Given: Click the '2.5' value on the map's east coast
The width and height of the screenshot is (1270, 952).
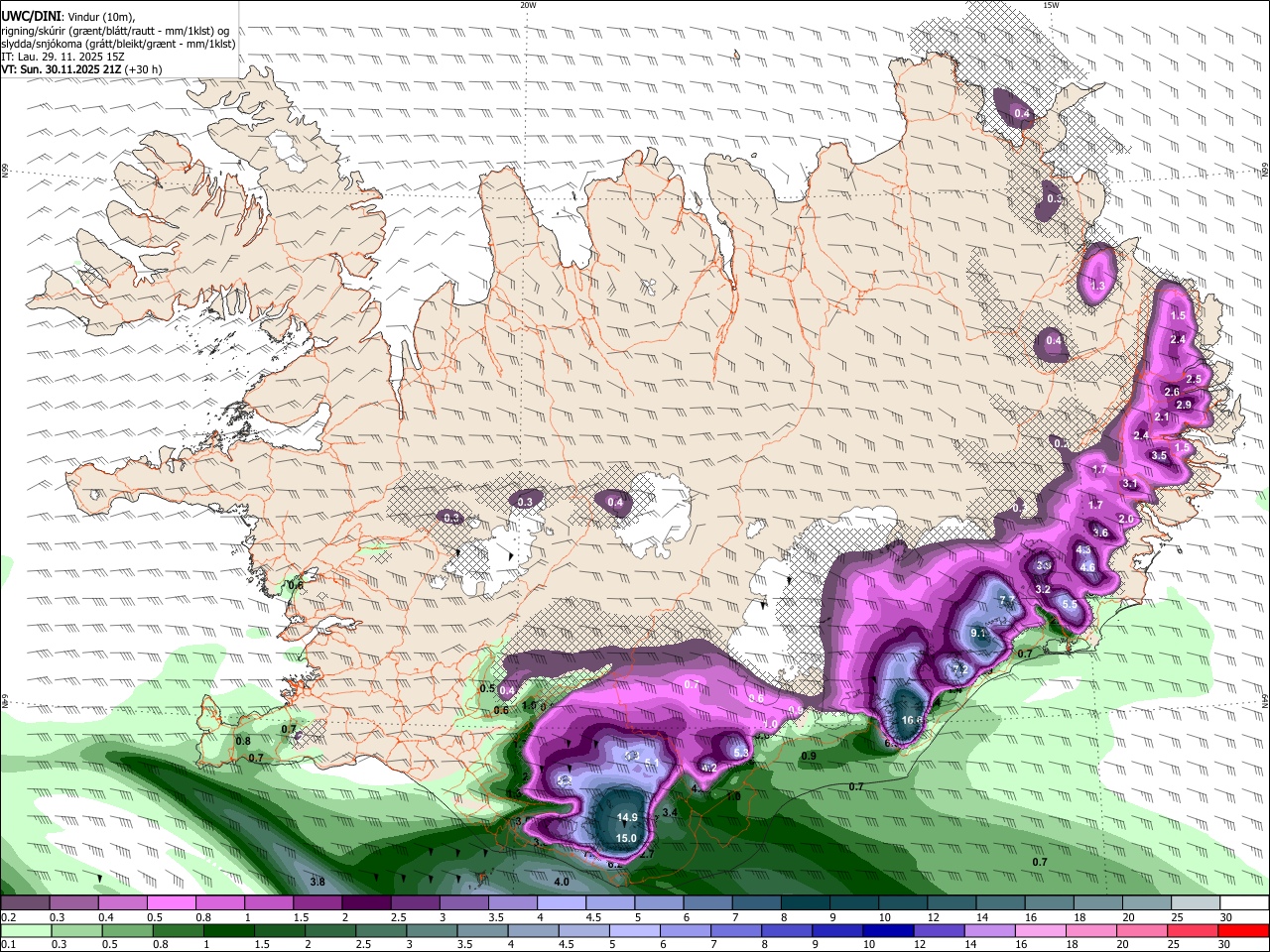Looking at the screenshot, I should [x=1194, y=379].
